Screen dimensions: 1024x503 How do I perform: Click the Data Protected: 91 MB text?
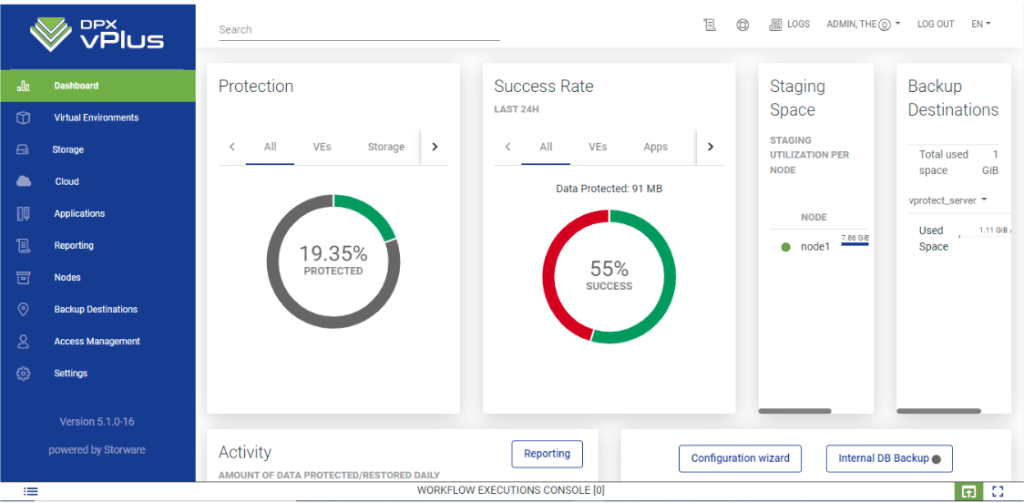(609, 189)
